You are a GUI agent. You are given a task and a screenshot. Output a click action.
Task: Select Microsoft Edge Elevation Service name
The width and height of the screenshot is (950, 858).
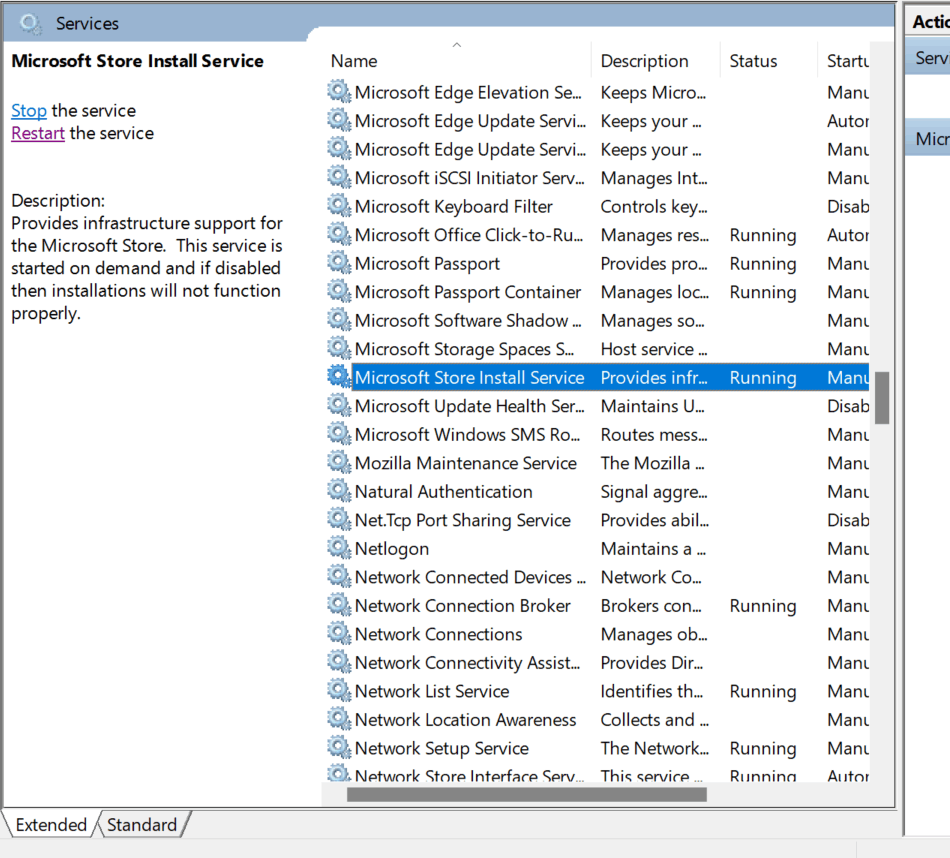(468, 93)
